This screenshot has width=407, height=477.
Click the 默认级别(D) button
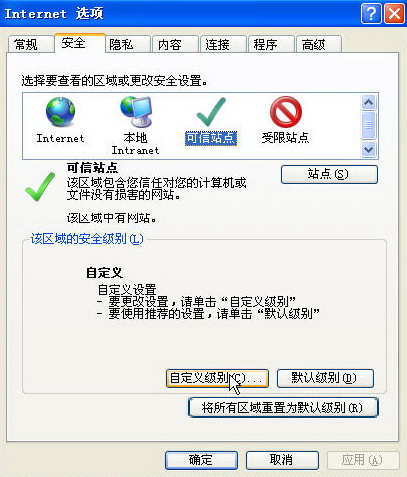[x=325, y=378]
